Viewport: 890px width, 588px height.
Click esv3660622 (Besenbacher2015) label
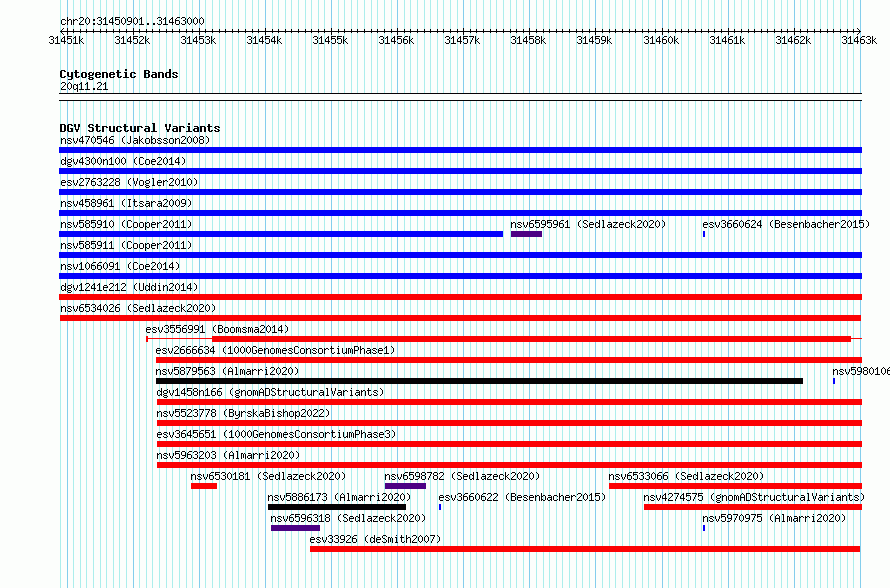tap(523, 497)
